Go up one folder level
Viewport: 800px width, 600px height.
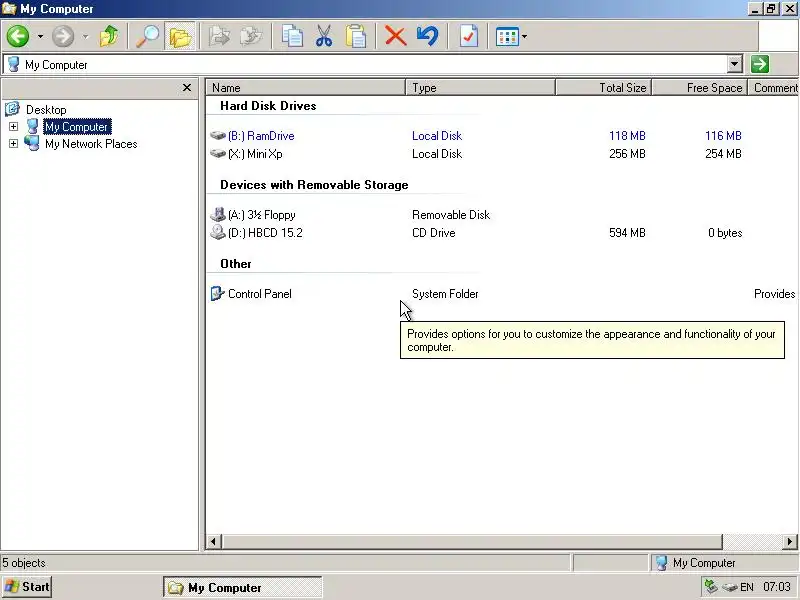pos(109,36)
